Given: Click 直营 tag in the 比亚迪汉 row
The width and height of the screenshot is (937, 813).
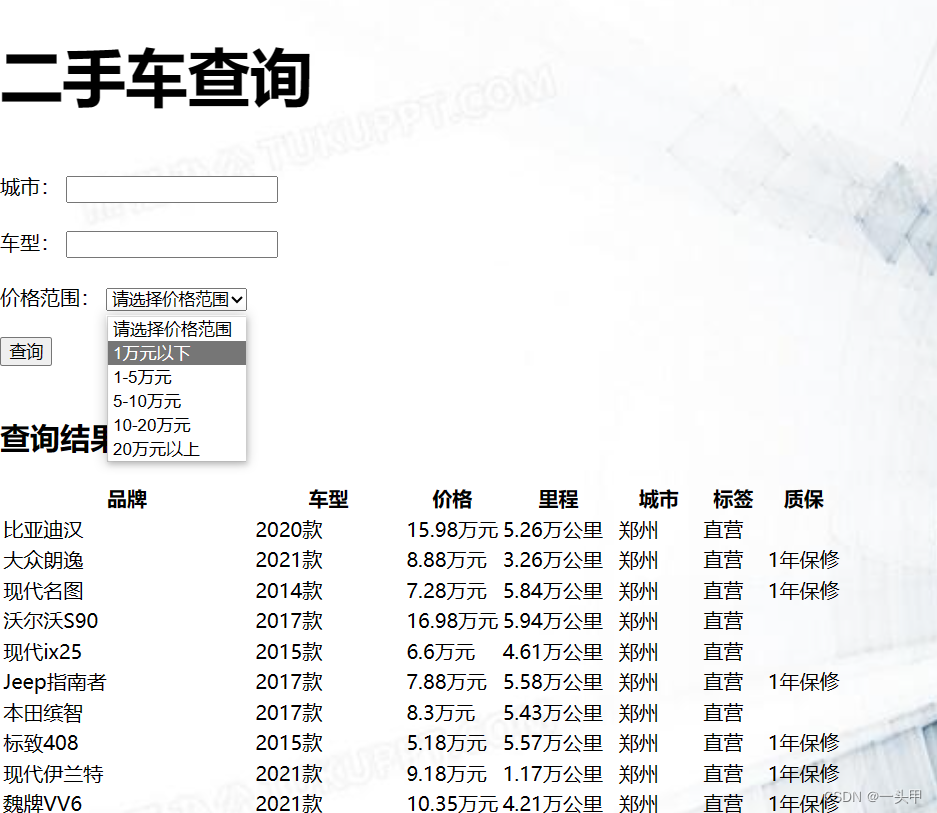Looking at the screenshot, I should (723, 530).
